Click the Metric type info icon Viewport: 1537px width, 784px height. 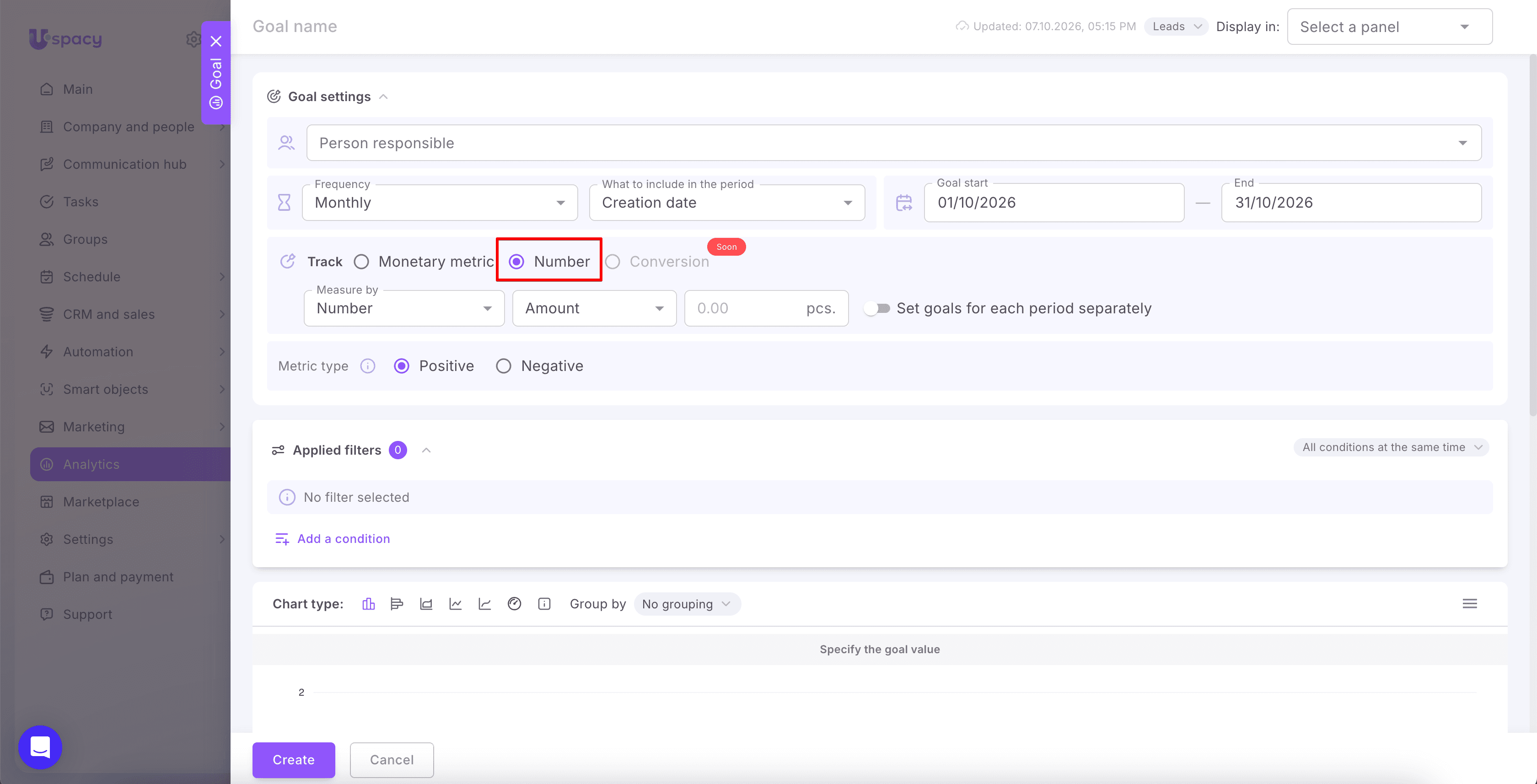[x=367, y=366]
